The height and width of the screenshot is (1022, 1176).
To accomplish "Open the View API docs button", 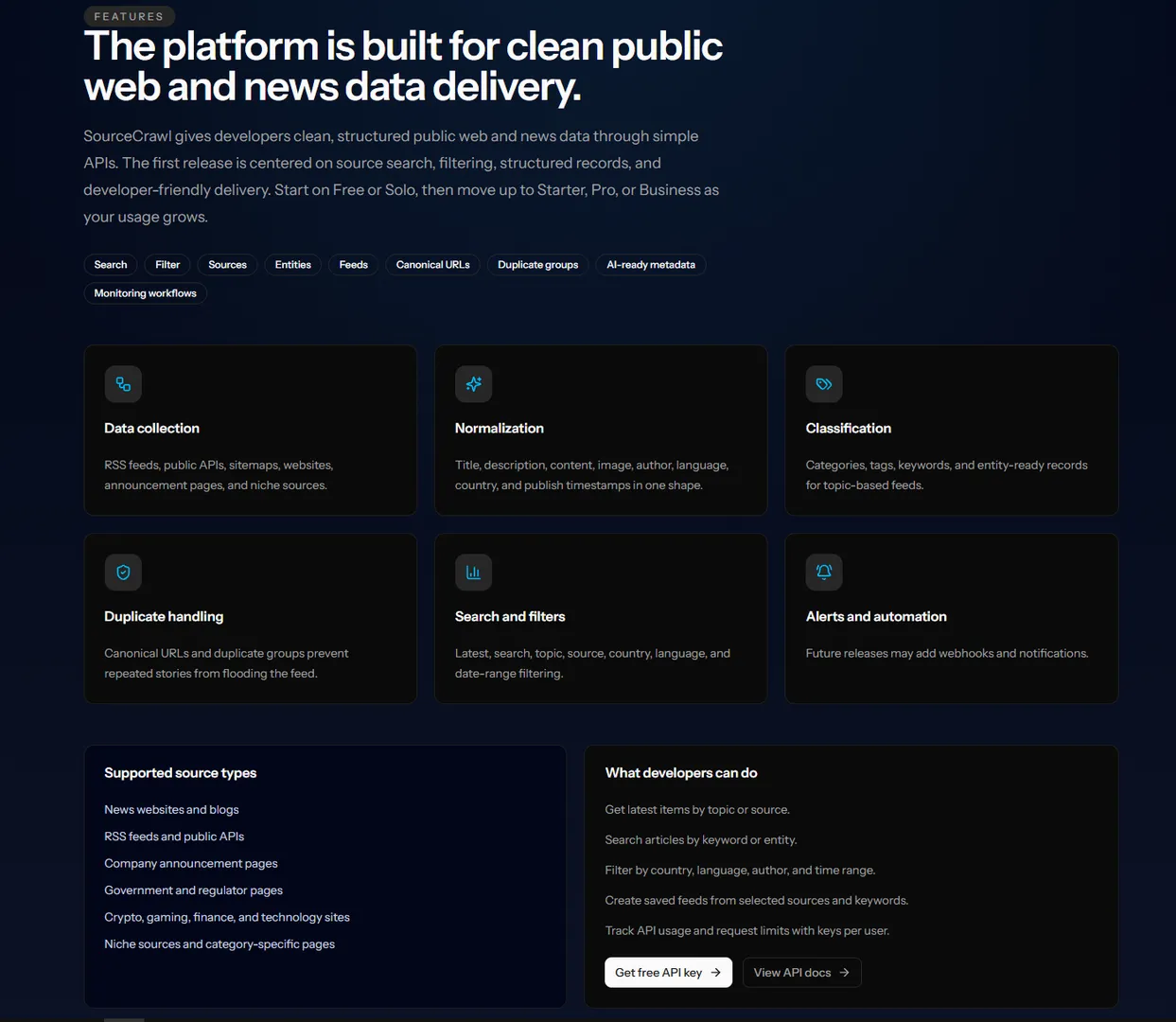I will [x=802, y=973].
